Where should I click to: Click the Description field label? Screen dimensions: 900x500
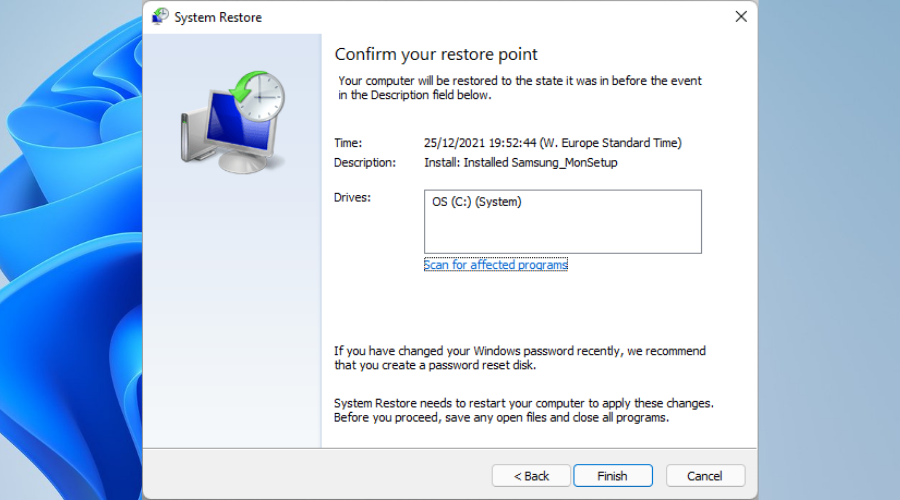pos(365,162)
